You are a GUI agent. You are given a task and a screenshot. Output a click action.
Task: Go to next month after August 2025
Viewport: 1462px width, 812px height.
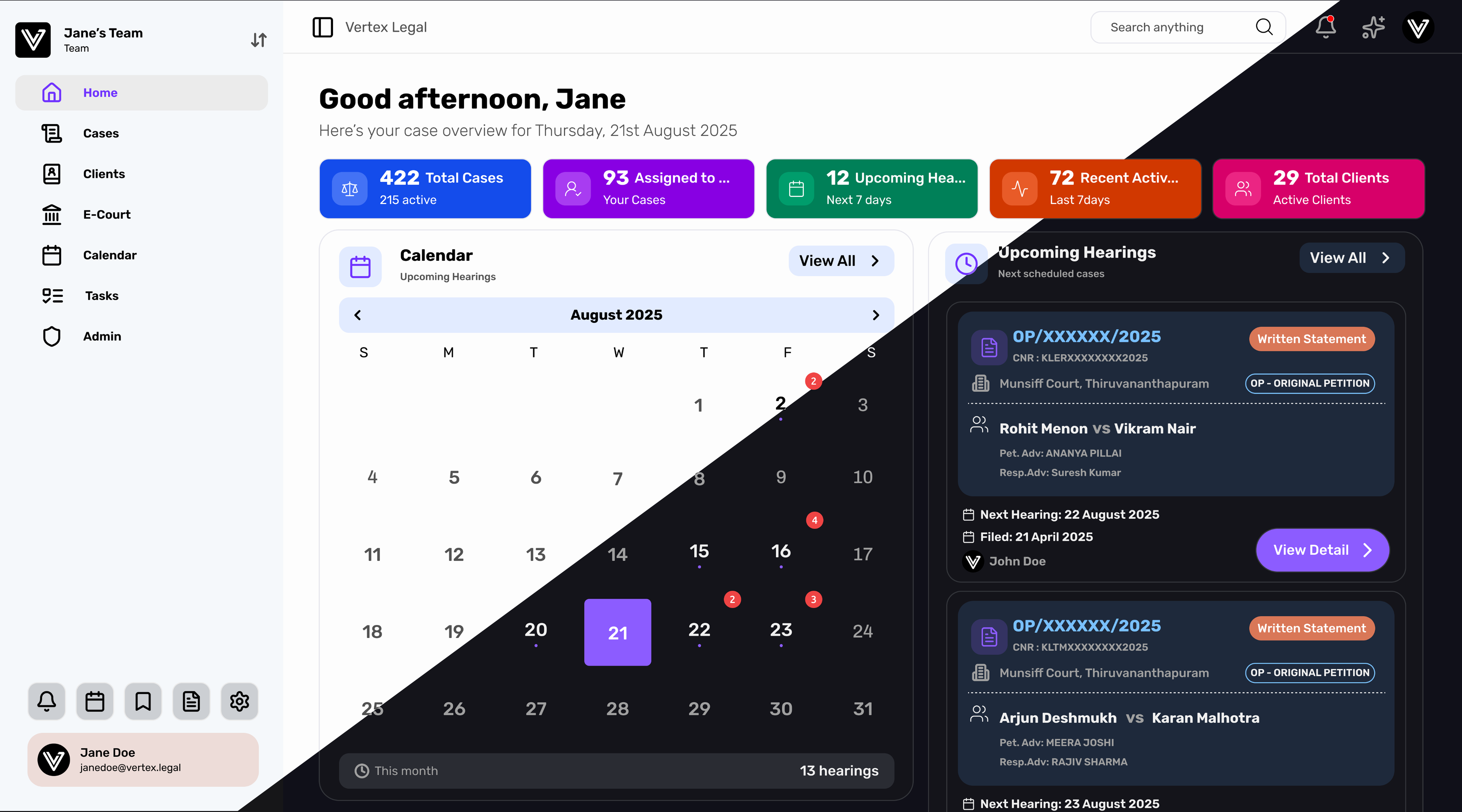(x=876, y=315)
